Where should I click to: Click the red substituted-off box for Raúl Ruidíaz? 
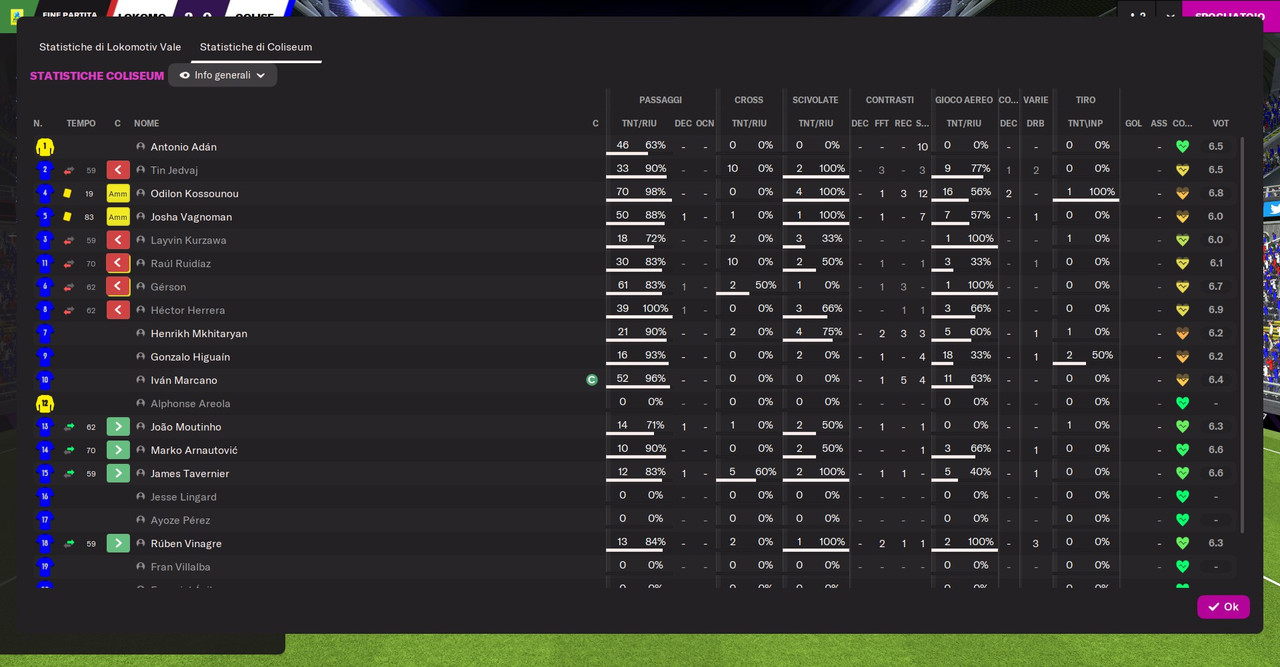[118, 263]
